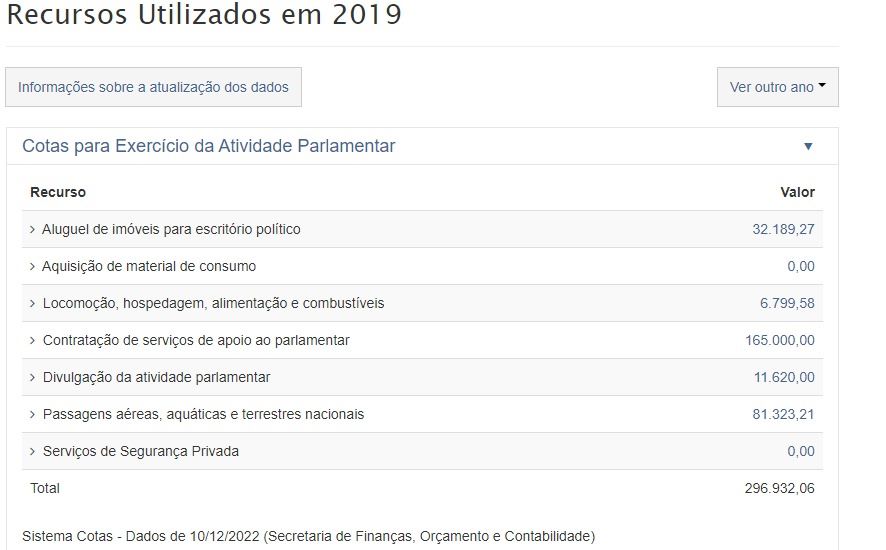Viewport: 886px width, 550px height.
Task: Open the 6.799,58 value link
Action: 787,304
